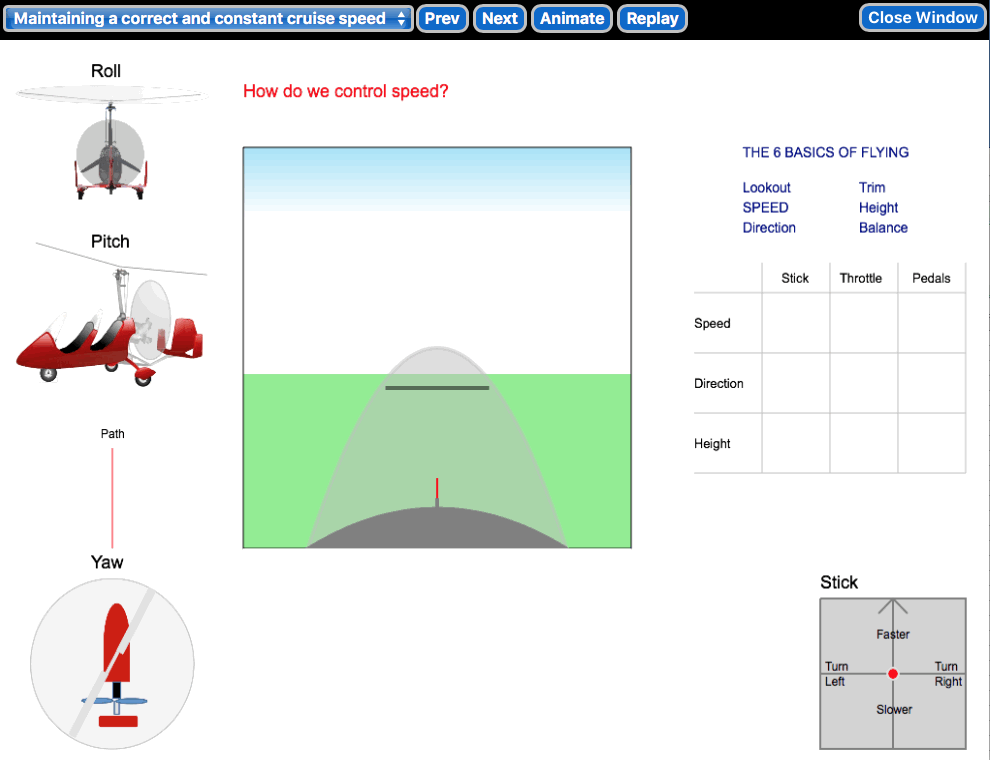The width and height of the screenshot is (990, 760).
Task: Open the lesson topic dropdown
Action: click(208, 18)
